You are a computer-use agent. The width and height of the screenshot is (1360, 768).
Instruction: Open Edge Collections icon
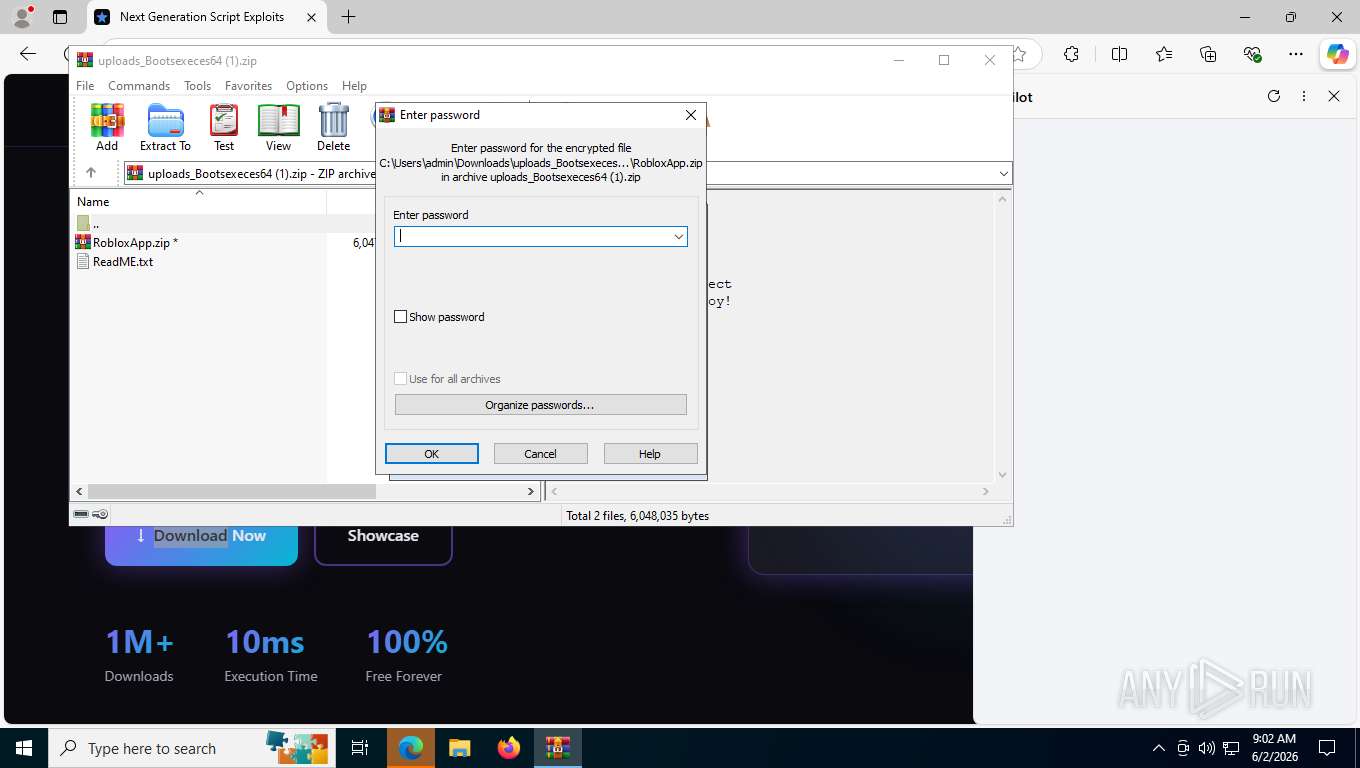click(x=1208, y=54)
